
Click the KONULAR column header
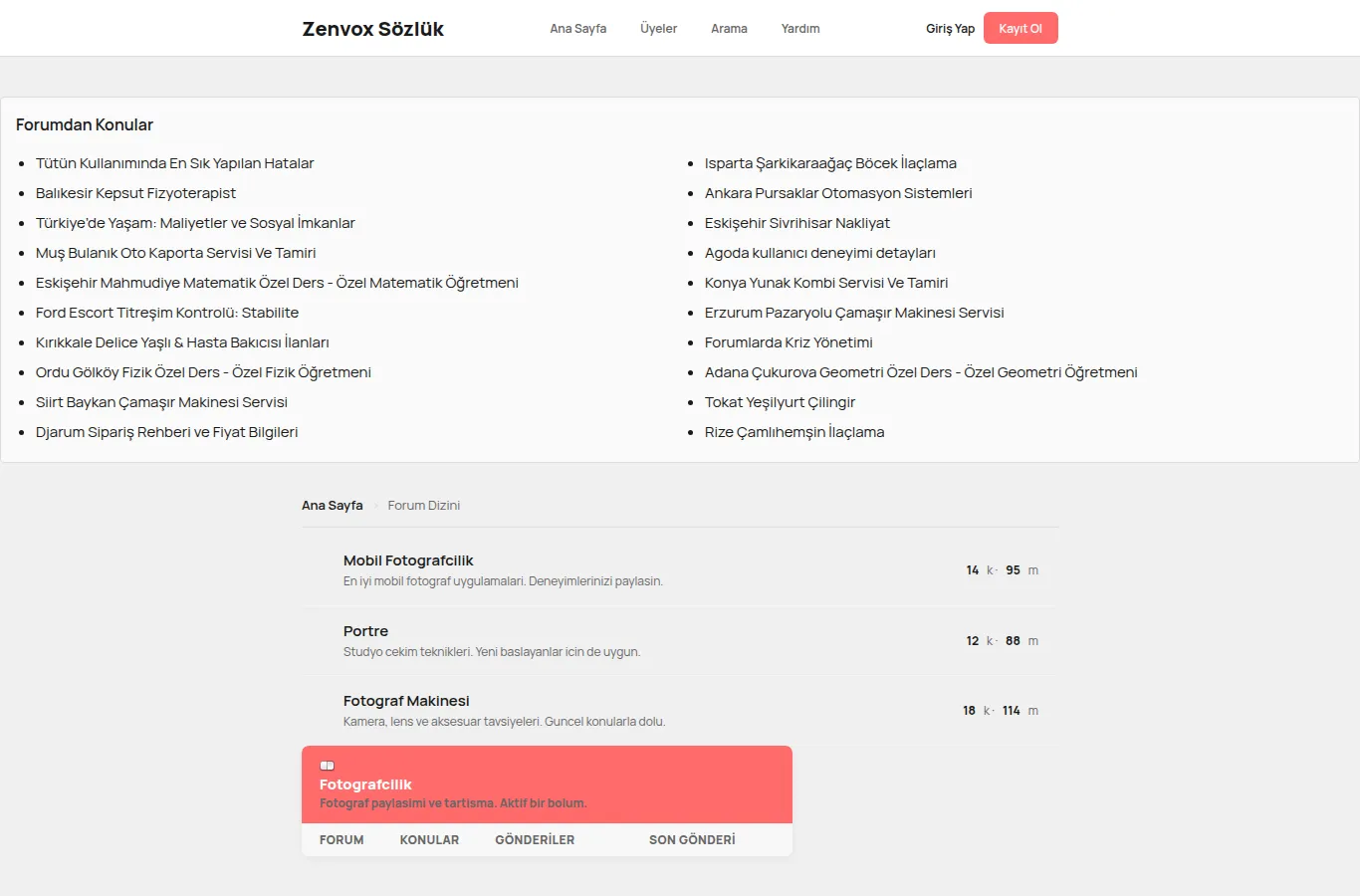(x=429, y=840)
